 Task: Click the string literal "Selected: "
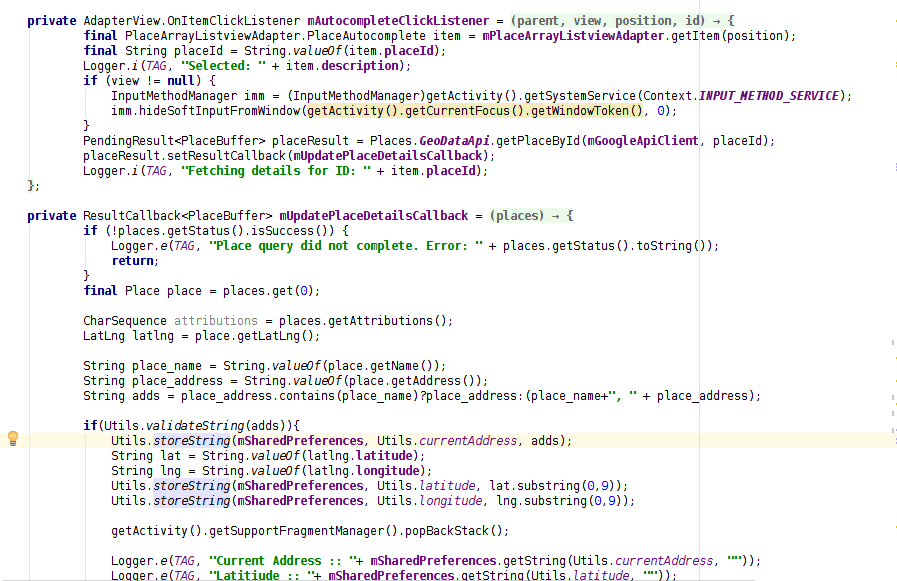click(x=223, y=66)
